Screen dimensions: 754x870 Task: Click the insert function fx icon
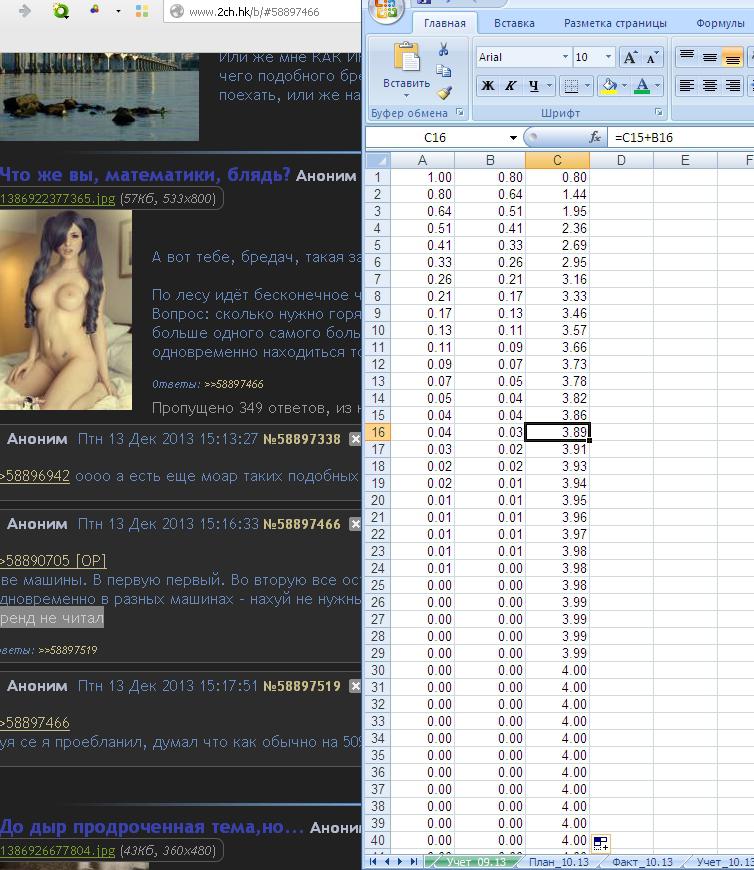coord(595,137)
